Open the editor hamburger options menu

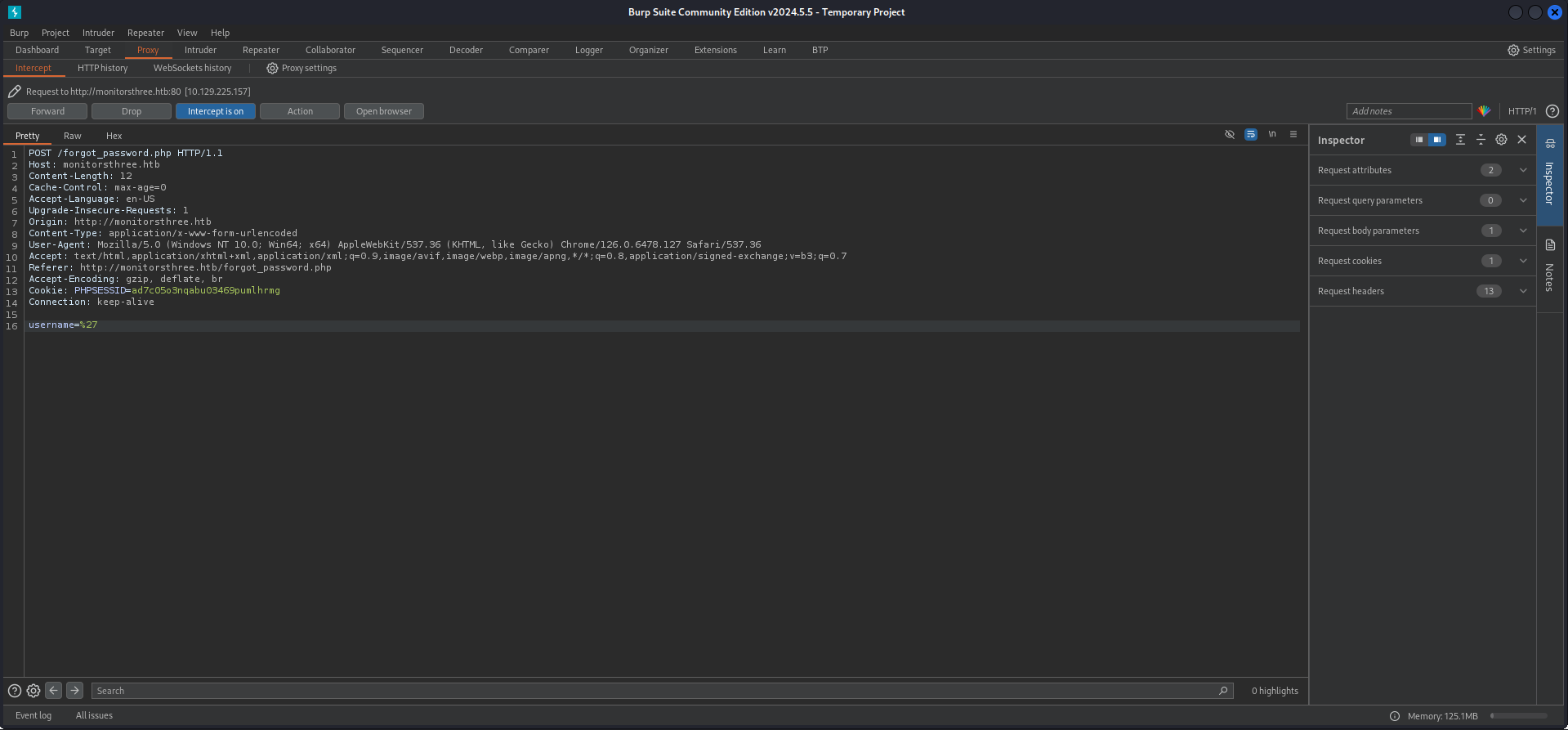(1293, 135)
